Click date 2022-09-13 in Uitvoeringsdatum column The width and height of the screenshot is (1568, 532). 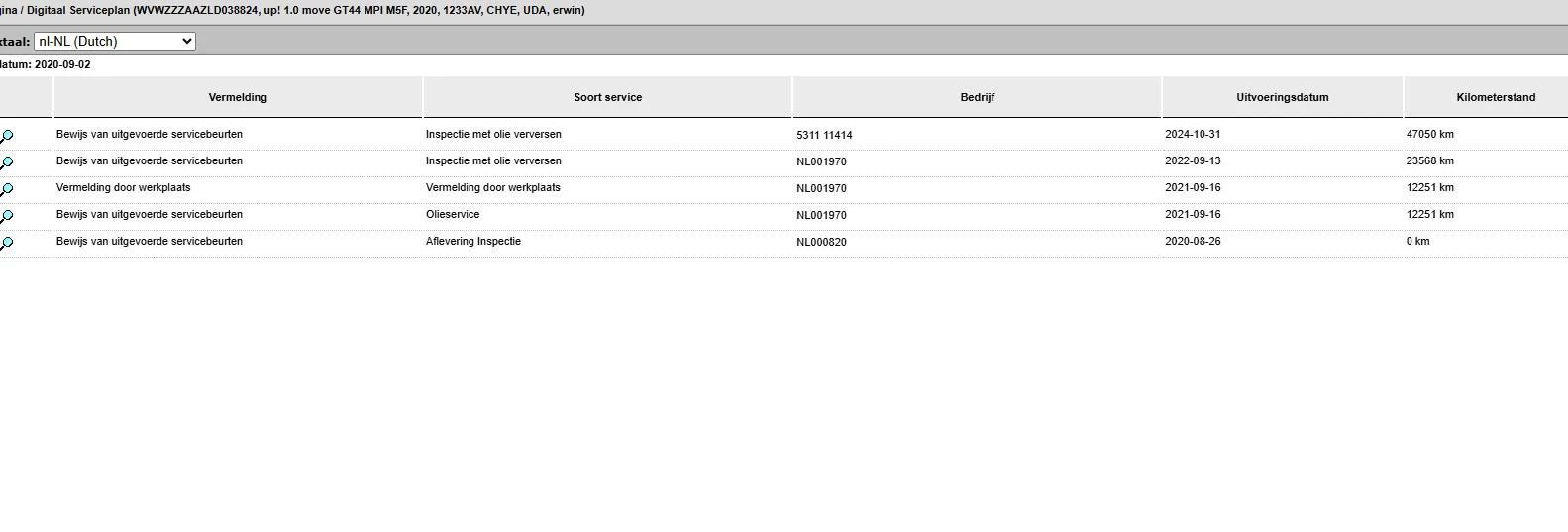point(1193,160)
